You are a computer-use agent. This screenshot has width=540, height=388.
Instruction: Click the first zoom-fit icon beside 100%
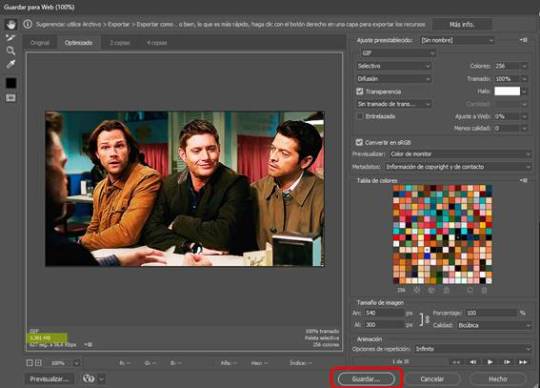pos(30,363)
